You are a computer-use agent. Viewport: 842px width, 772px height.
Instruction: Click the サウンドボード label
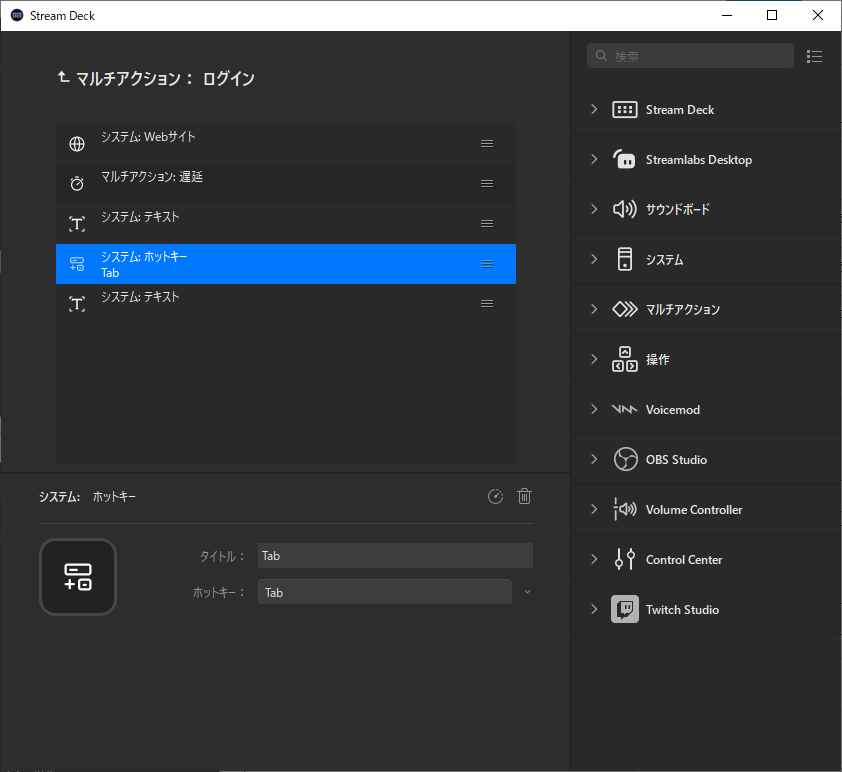[x=678, y=209]
